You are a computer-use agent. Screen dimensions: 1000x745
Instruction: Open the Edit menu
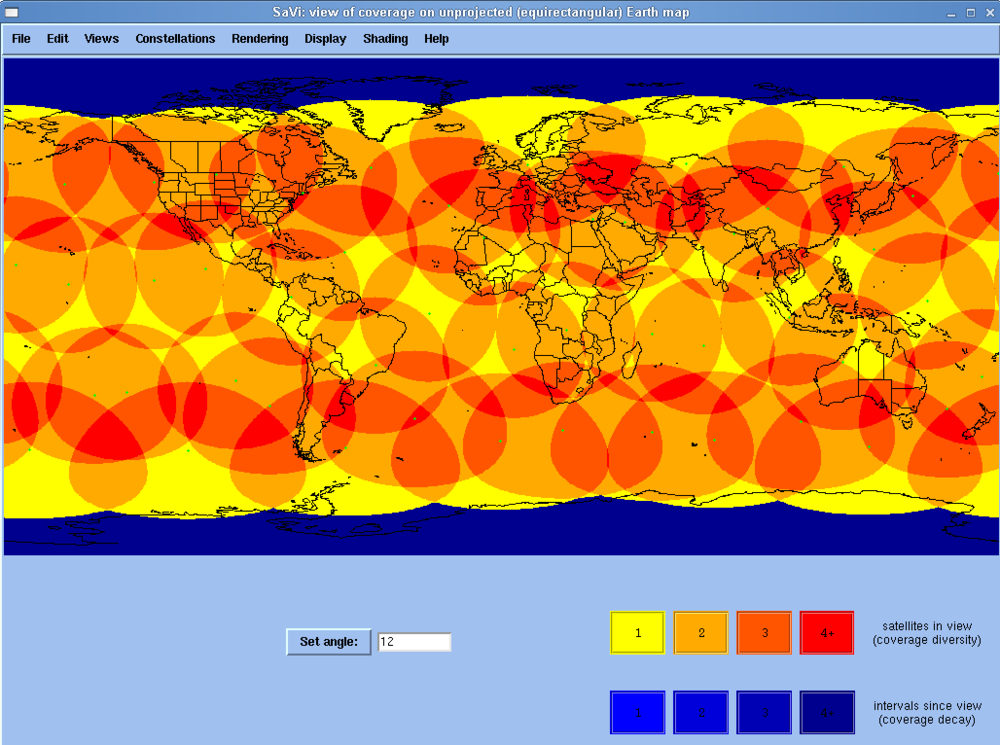(57, 39)
